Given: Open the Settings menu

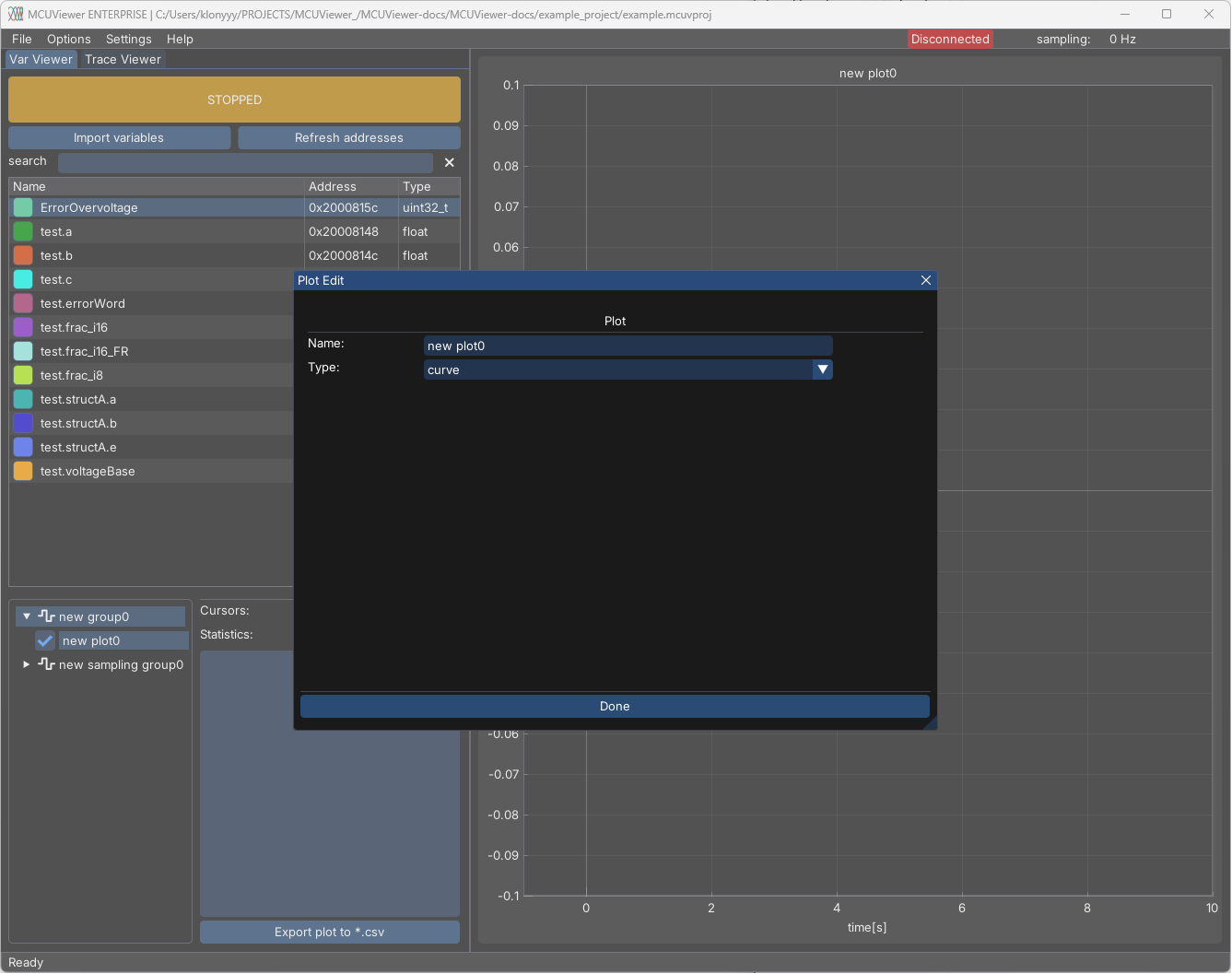Looking at the screenshot, I should point(128,39).
